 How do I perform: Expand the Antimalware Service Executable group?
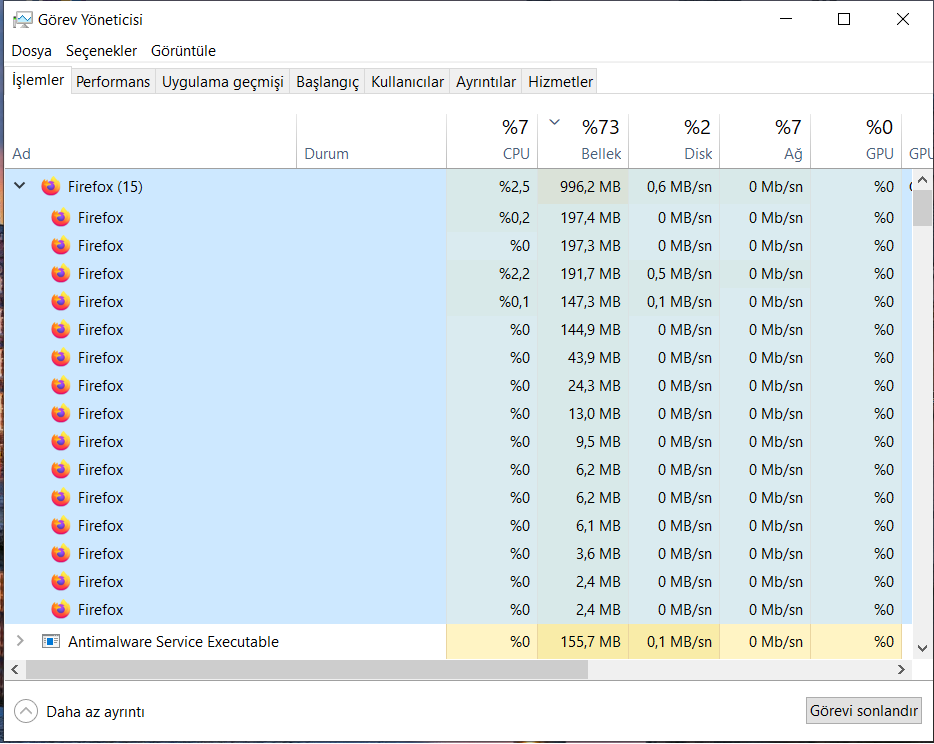point(20,642)
